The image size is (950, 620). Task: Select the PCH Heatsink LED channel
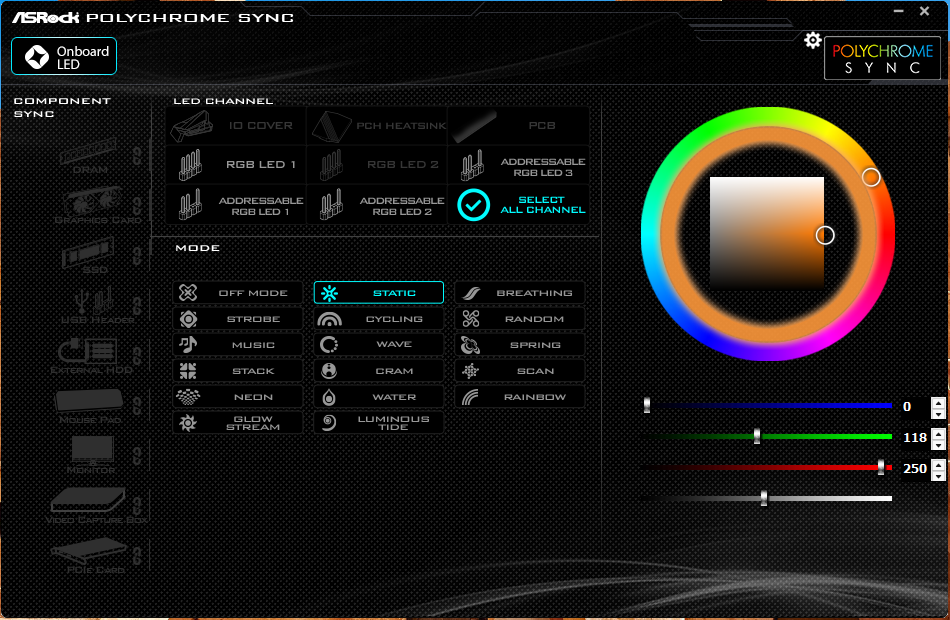point(377,126)
